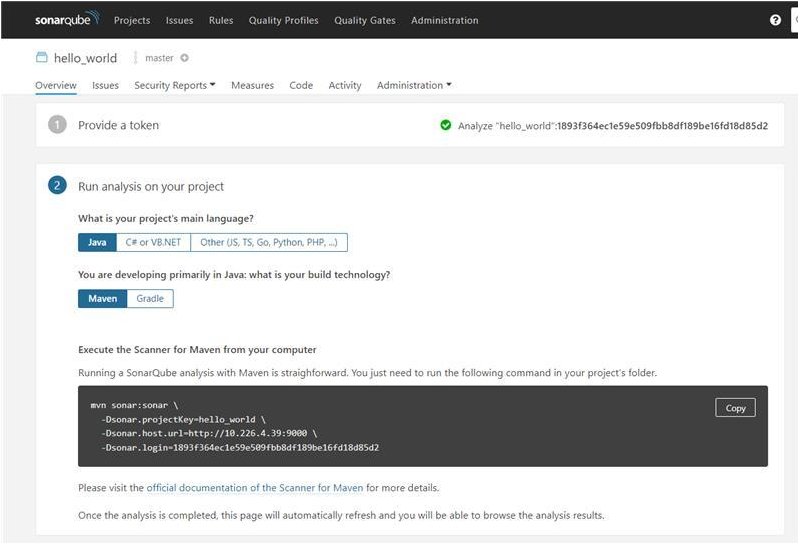Screen dimensions: 798x543
Task: Click the mvn sonar:sonar command line
Action: (x=134, y=405)
